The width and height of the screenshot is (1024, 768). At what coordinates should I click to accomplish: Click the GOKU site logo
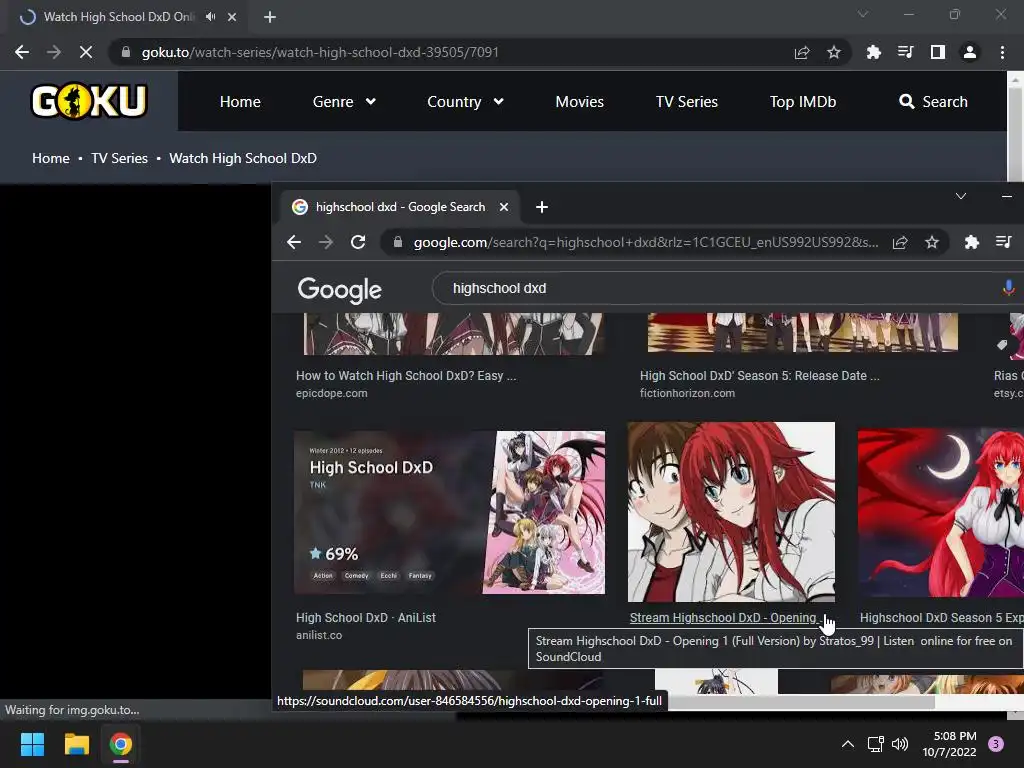89,101
